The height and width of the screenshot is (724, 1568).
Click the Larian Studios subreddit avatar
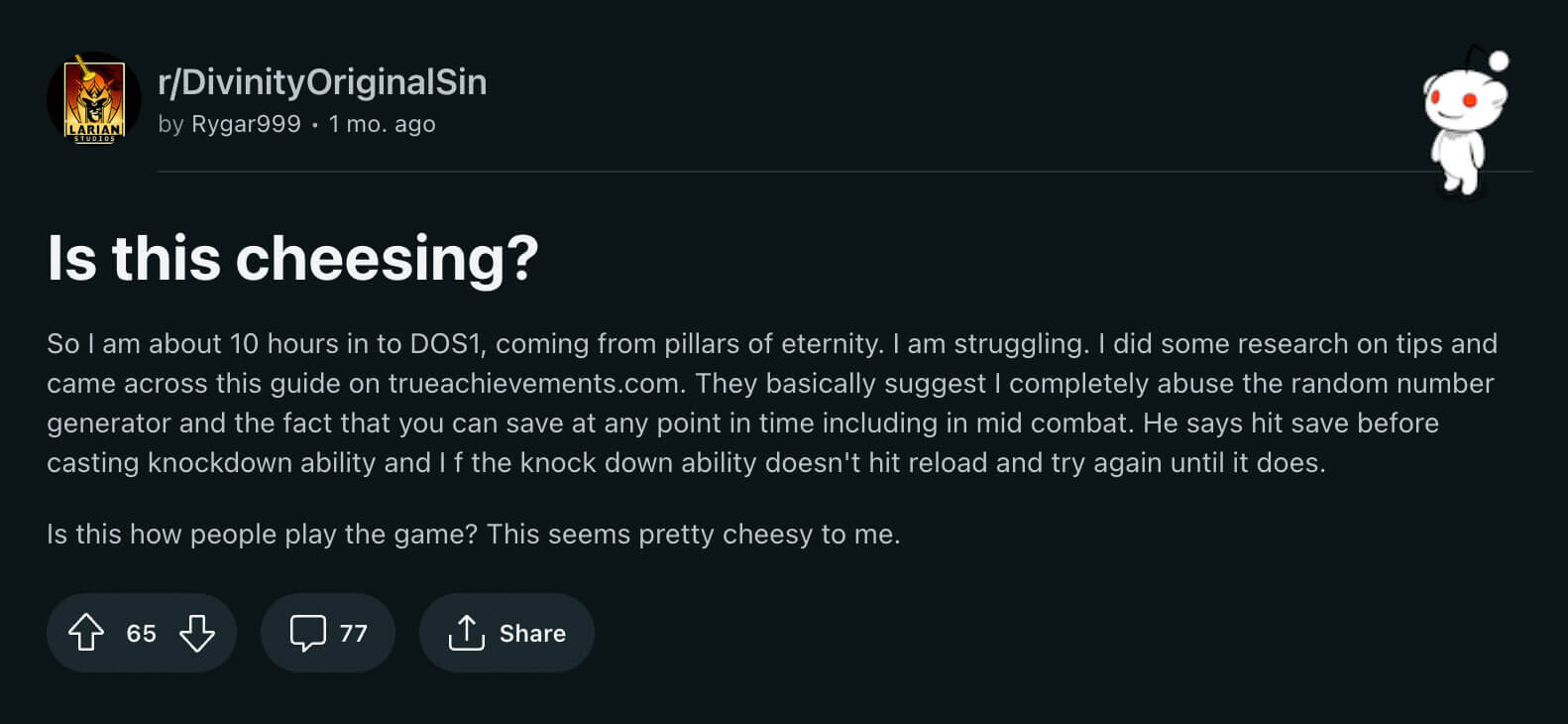[94, 97]
